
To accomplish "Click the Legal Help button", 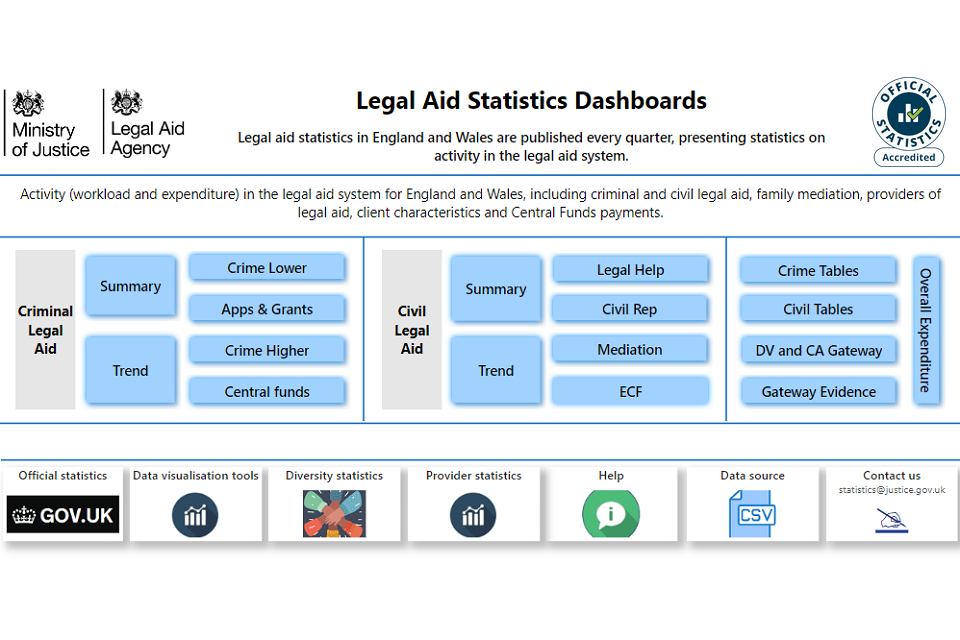I will pyautogui.click(x=630, y=270).
